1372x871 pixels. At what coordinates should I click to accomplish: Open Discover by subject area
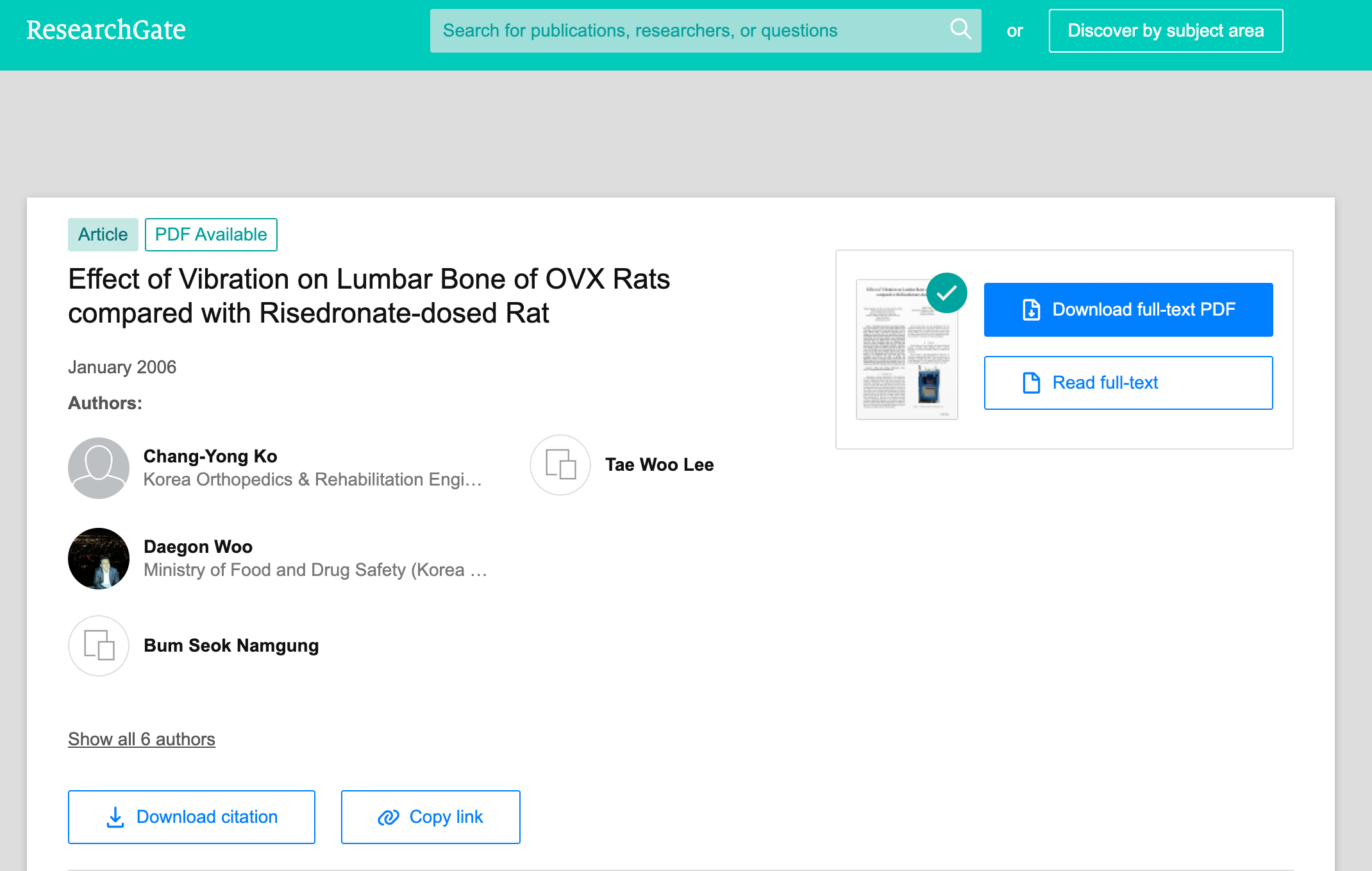(x=1165, y=30)
